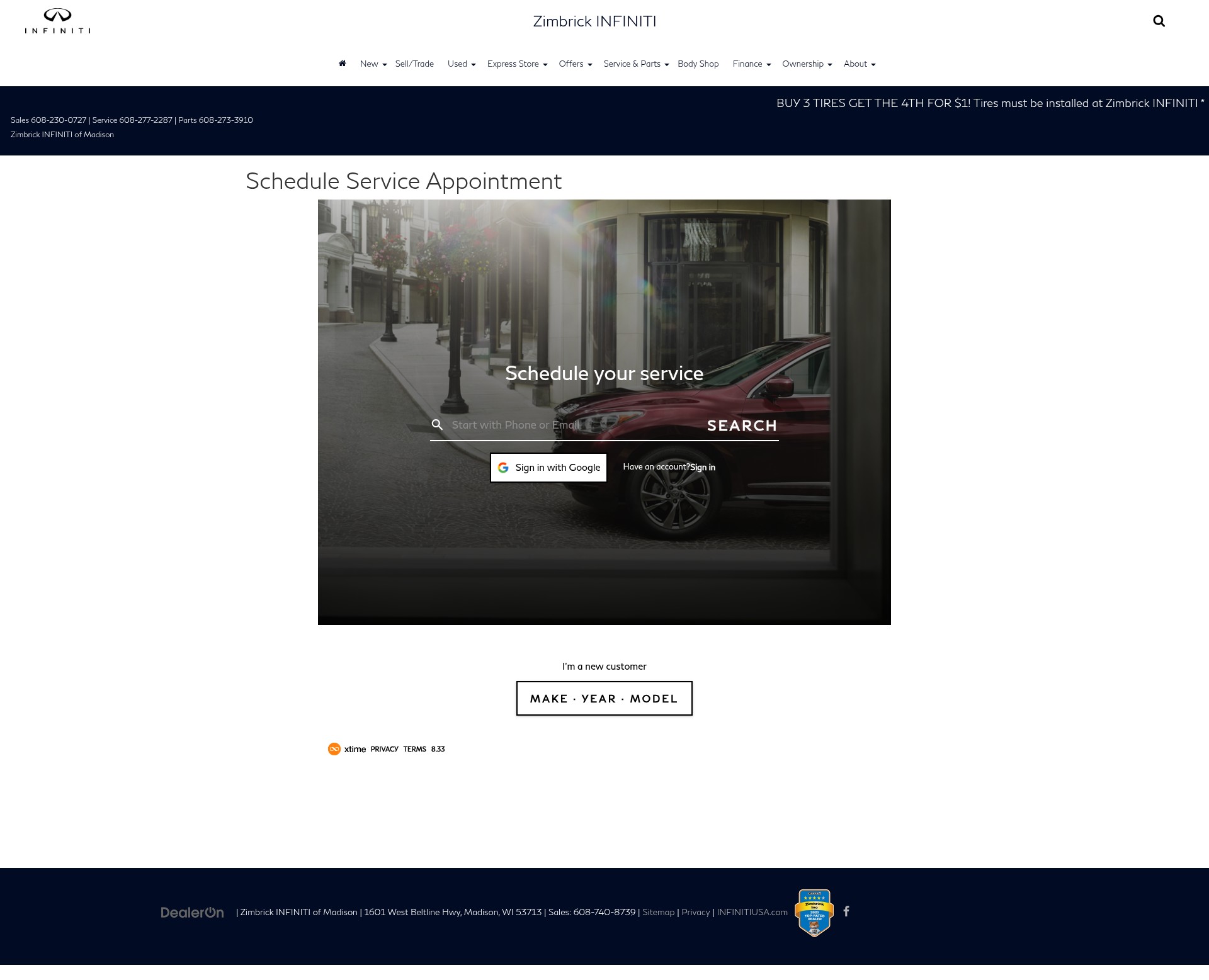The height and width of the screenshot is (980, 1209).
Task: Open the xtime TERMS link
Action: tap(414, 749)
